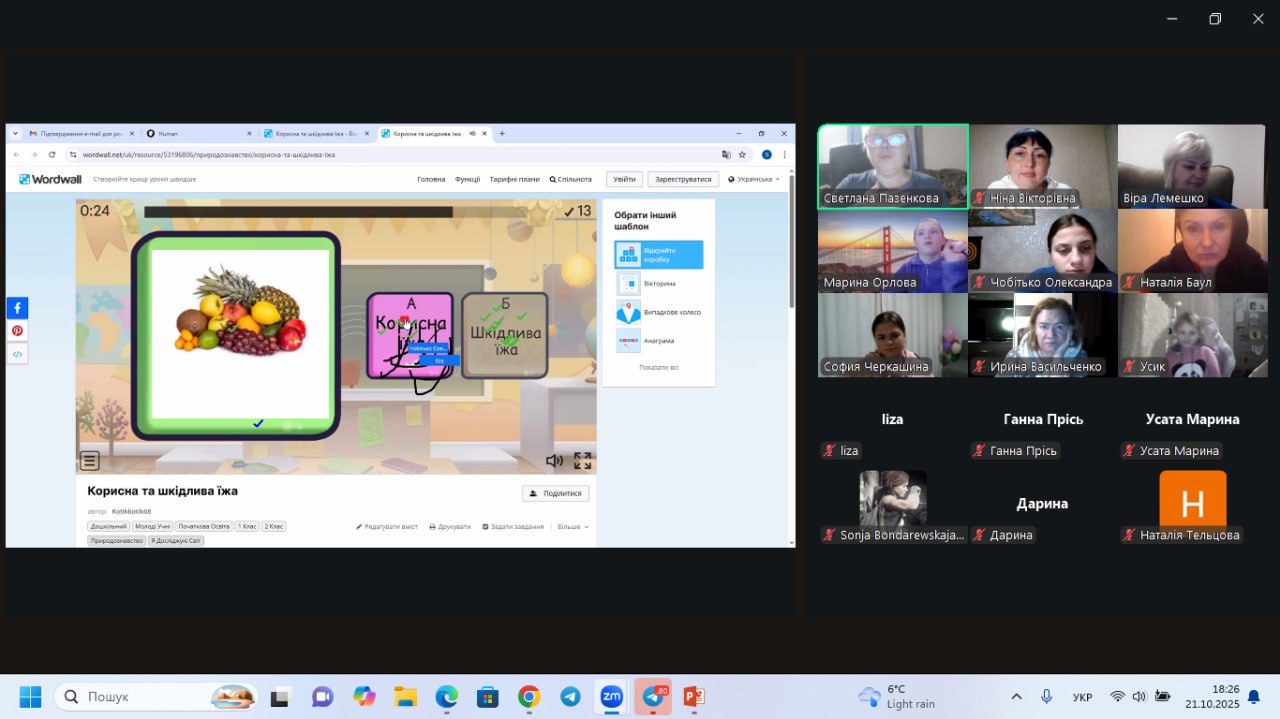
Task: Open Zoom from the taskbar
Action: (611, 696)
